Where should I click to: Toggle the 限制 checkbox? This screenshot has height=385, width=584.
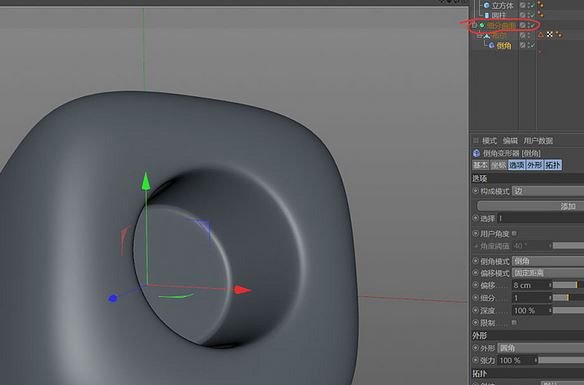514,322
